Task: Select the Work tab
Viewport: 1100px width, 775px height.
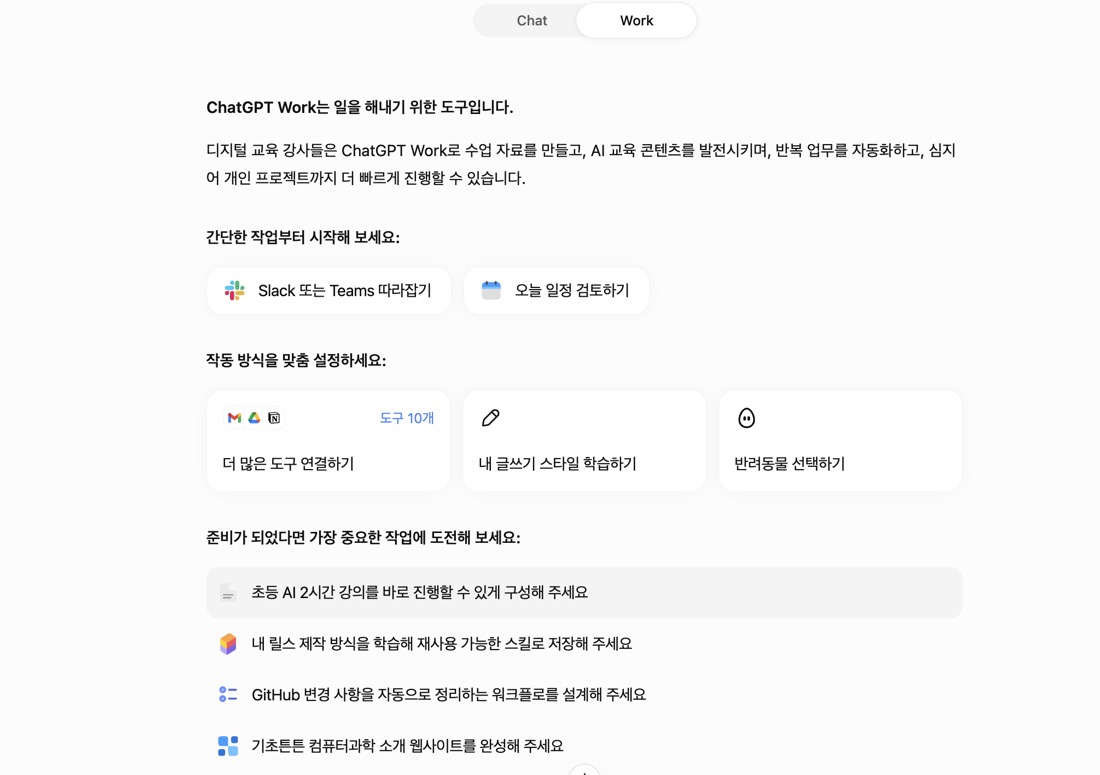Action: [x=636, y=21]
